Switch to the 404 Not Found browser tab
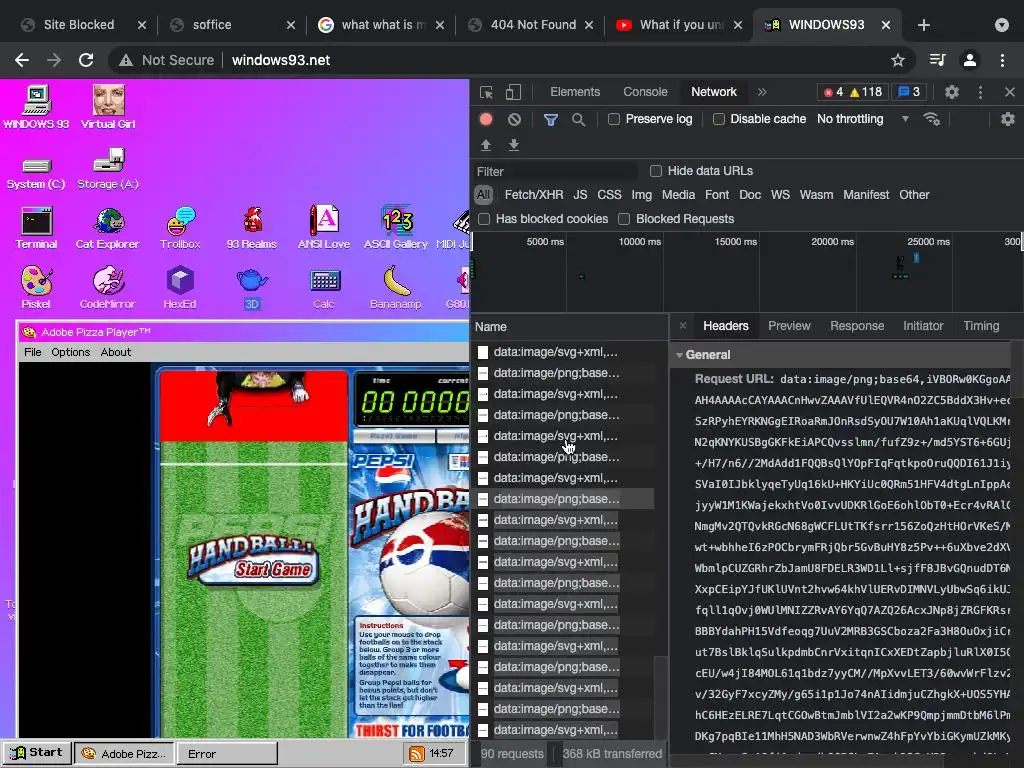Image resolution: width=1024 pixels, height=768 pixels. click(x=532, y=25)
